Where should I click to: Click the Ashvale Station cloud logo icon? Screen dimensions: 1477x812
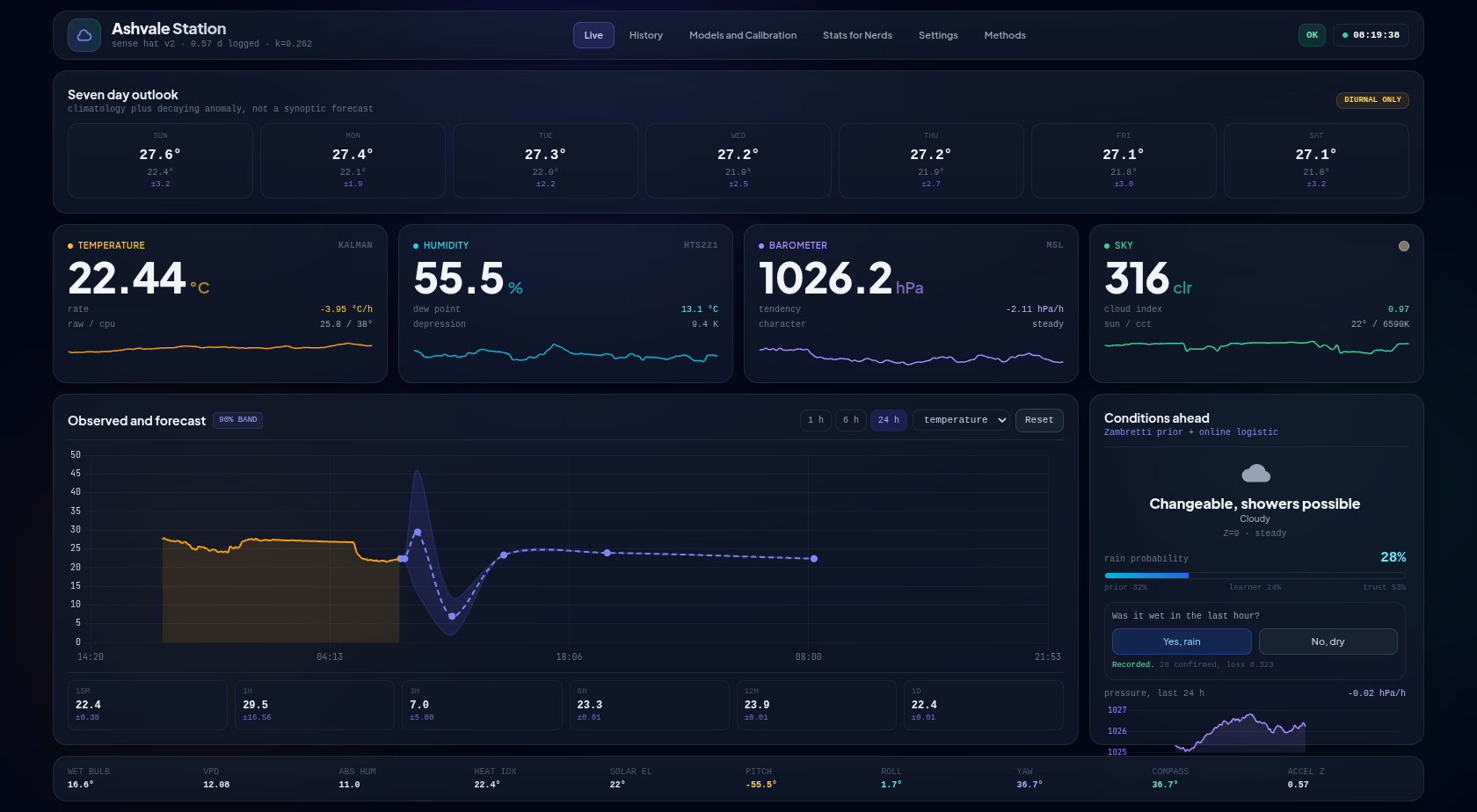84,35
